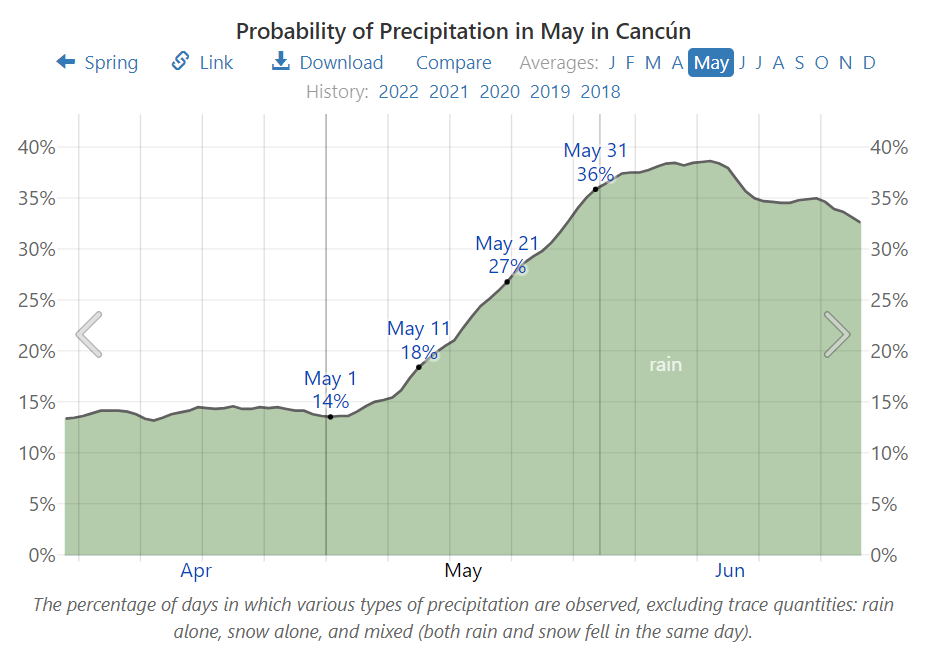
Task: Select January from the Averages letters
Action: [610, 62]
